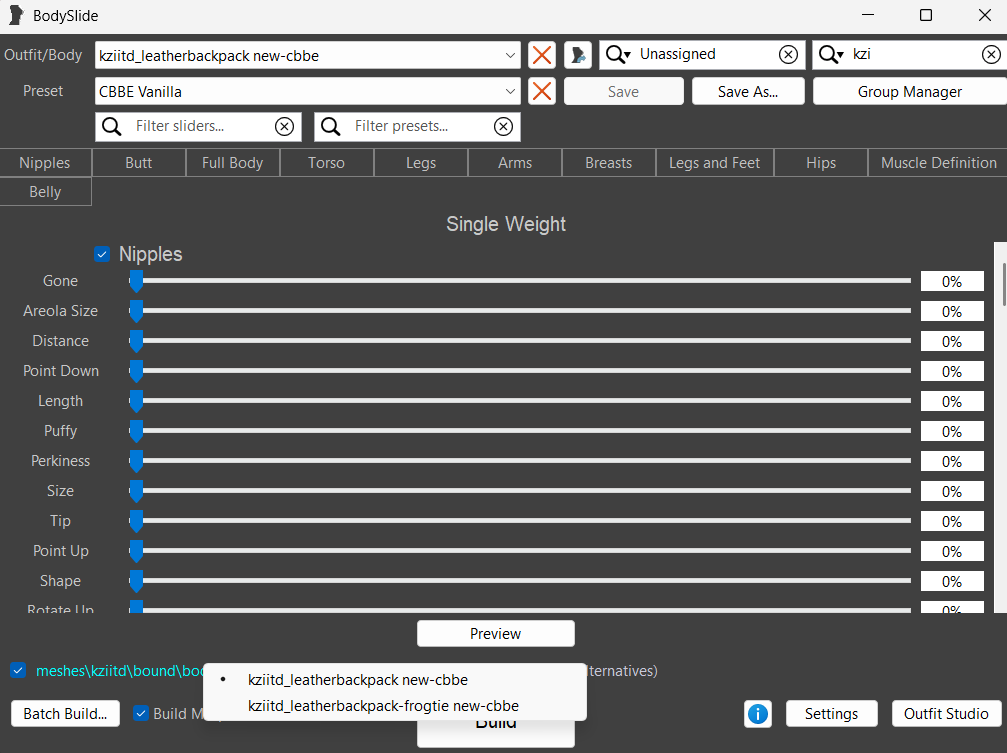1007x753 pixels.
Task: Select kziitd_leatherbackpack-frogtie new-cbbe in popup
Action: click(x=394, y=705)
